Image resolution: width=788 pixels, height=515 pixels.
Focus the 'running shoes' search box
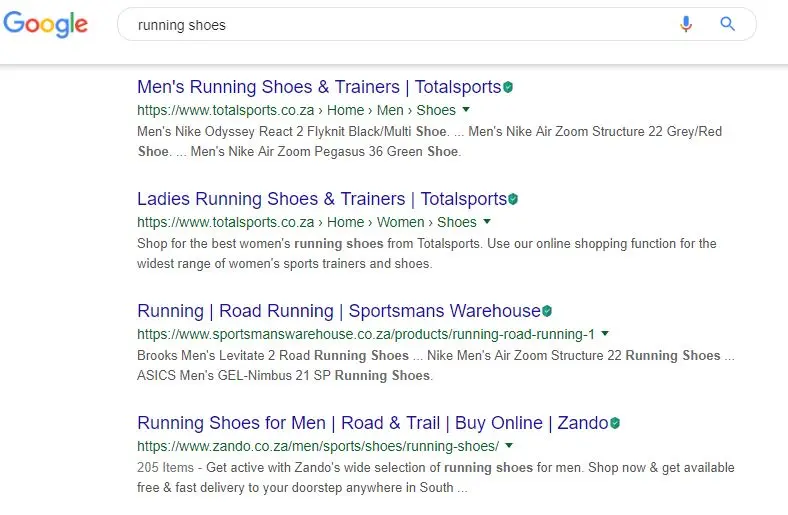[x=400, y=25]
